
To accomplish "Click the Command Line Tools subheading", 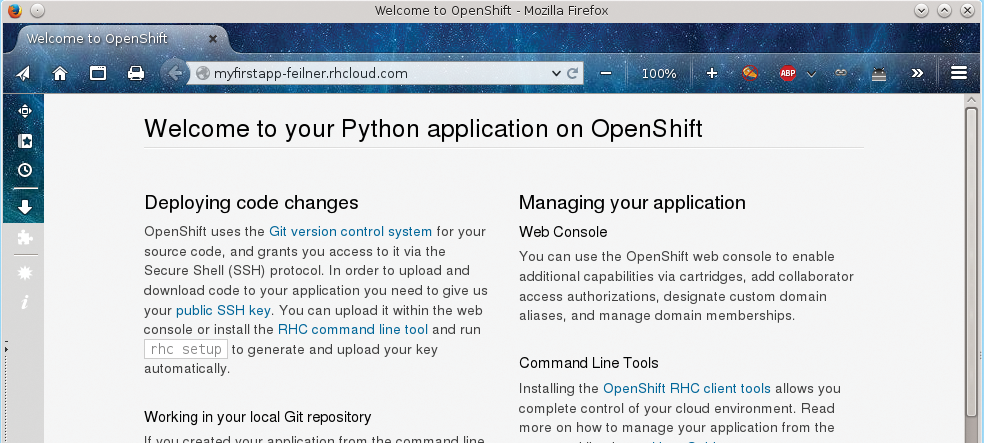I will (589, 363).
